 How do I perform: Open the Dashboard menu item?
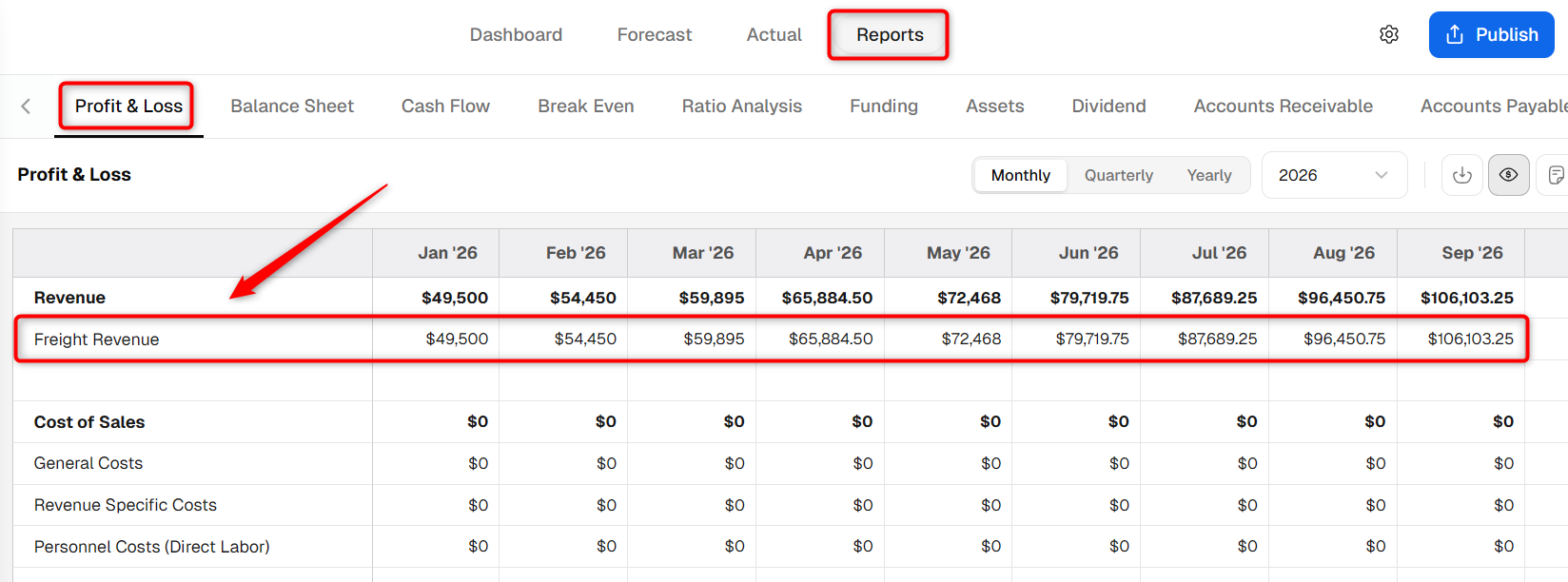[516, 35]
